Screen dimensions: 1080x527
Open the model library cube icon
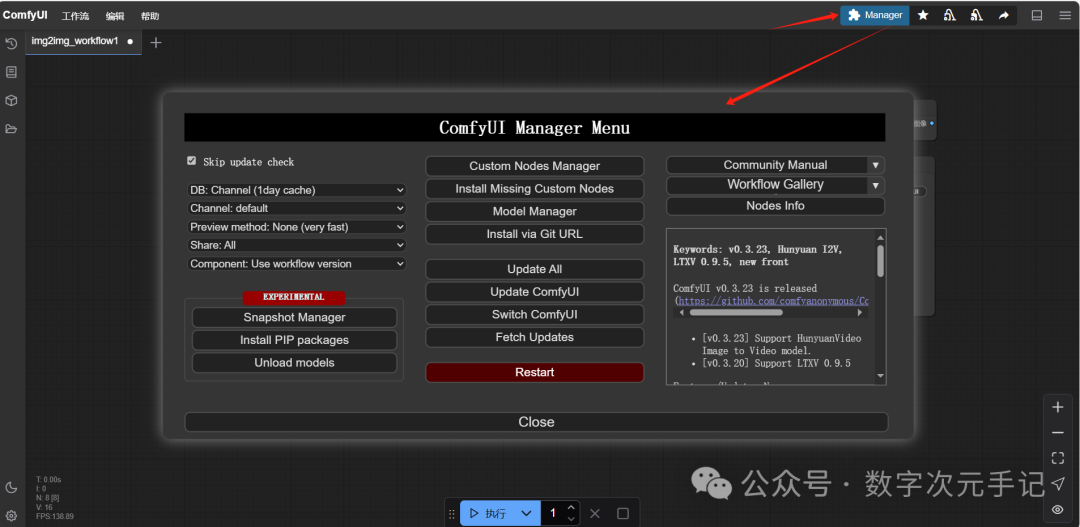[11, 101]
